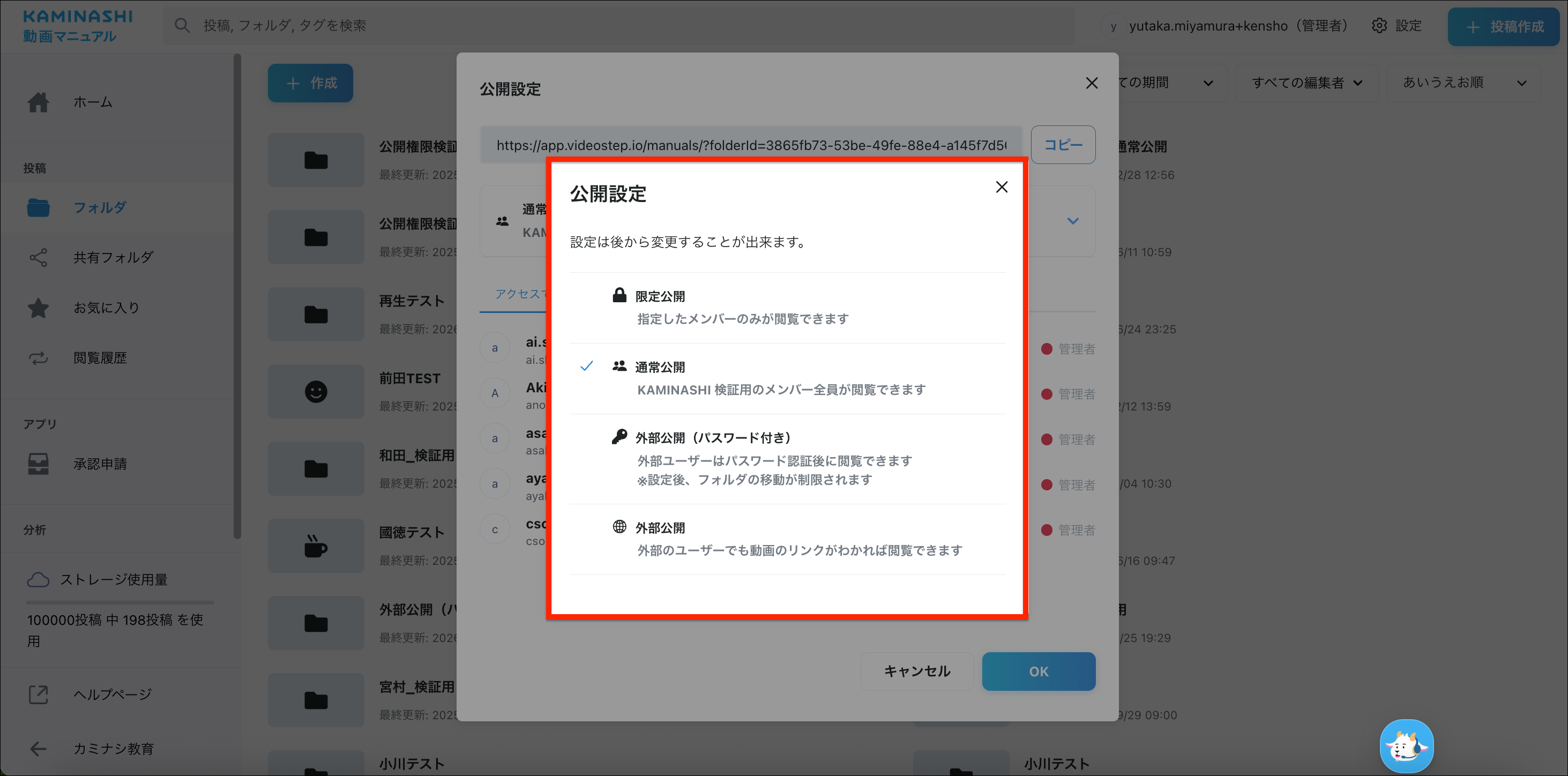Expand the 通常公開 visibility chevron
1568x776 pixels.
tap(1072, 221)
